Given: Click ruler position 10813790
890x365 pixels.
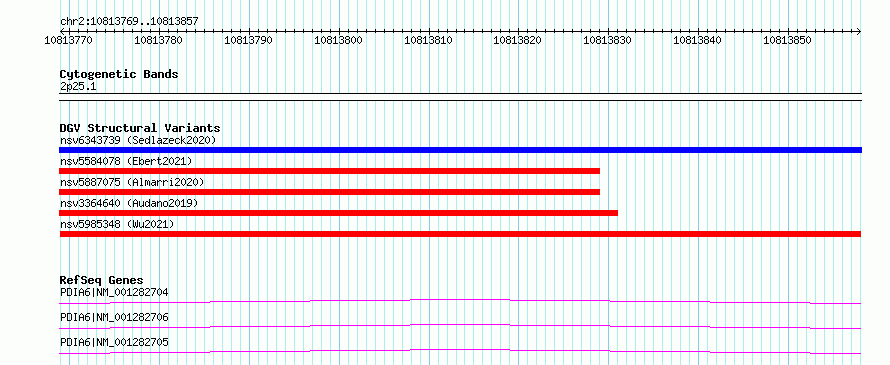Looking at the screenshot, I should pyautogui.click(x=248, y=40).
